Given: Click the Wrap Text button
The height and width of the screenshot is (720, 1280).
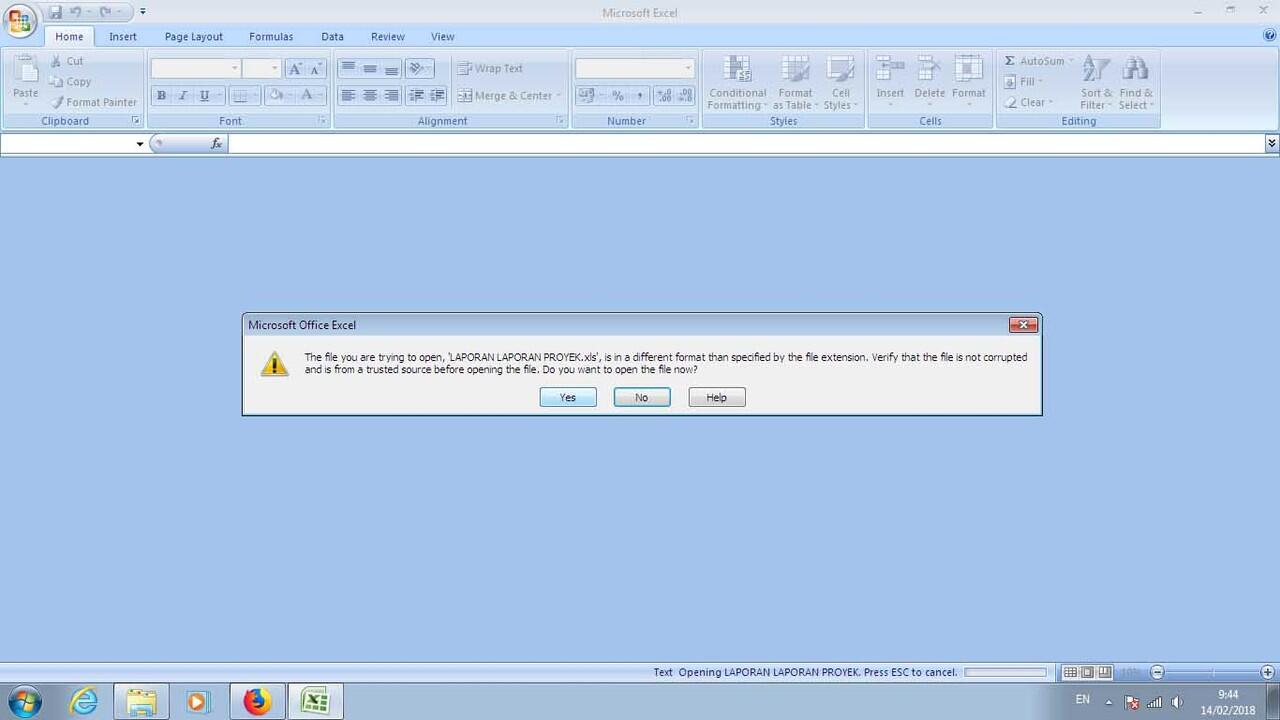Looking at the screenshot, I should click(x=491, y=68).
